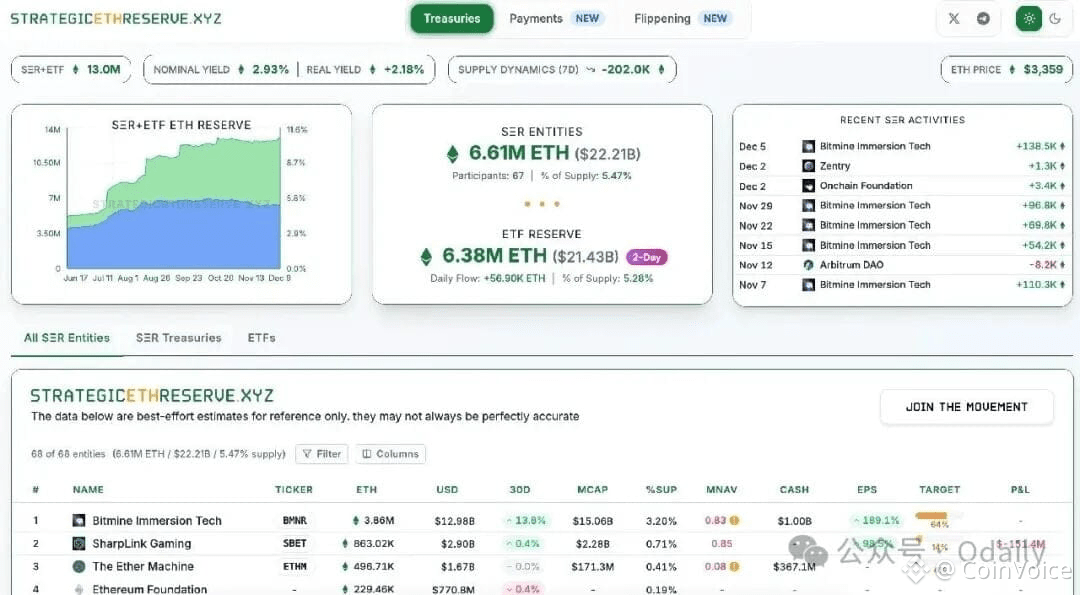The width and height of the screenshot is (1080, 595).
Task: Click Onchain Foundation icon in activities
Action: point(809,186)
